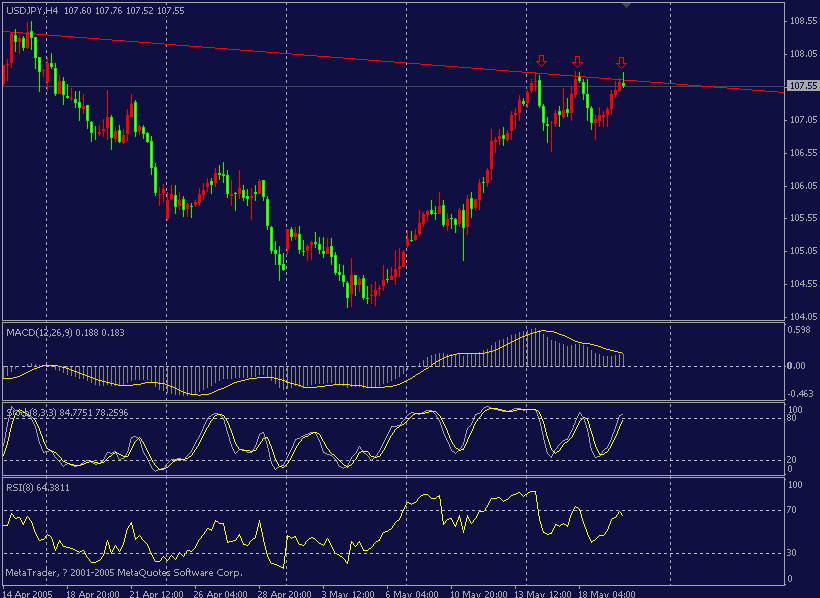
Task: Select the red descending trendline
Action: (x=392, y=62)
